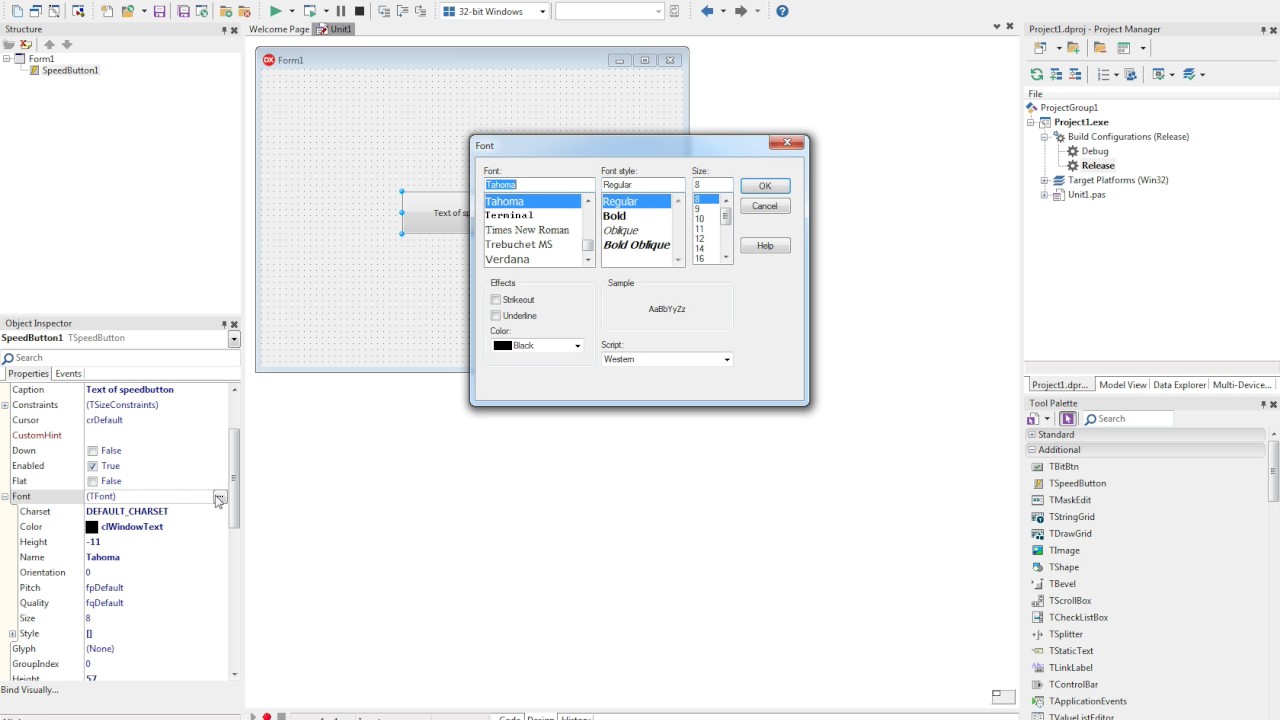Image resolution: width=1280 pixels, height=720 pixels.
Task: Switch to the Data Explorer tab
Action: pos(1179,385)
